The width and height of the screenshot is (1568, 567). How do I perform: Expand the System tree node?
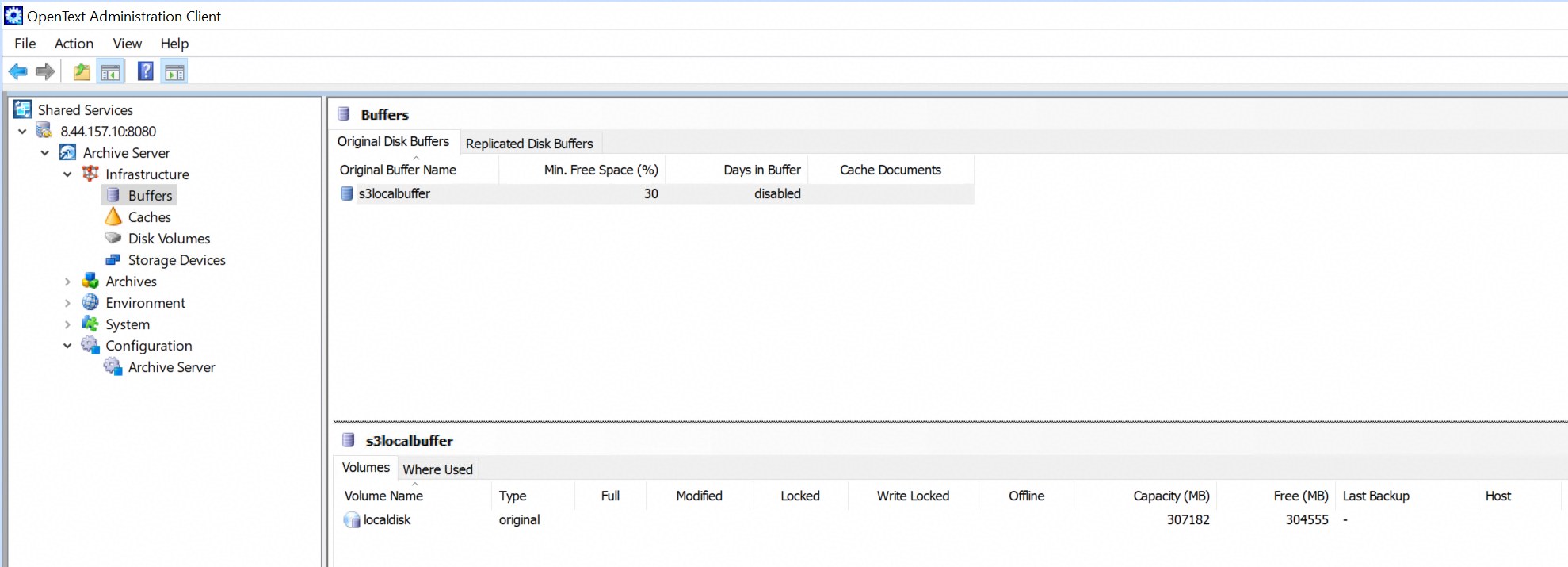tap(67, 324)
